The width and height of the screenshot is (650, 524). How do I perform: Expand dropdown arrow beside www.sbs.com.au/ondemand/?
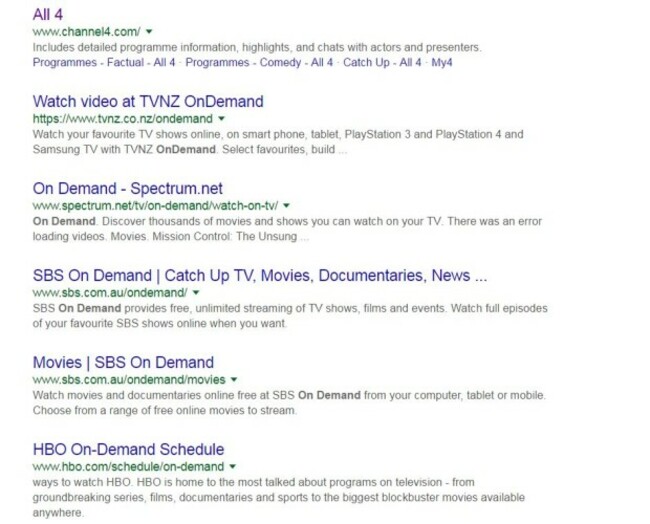point(196,293)
